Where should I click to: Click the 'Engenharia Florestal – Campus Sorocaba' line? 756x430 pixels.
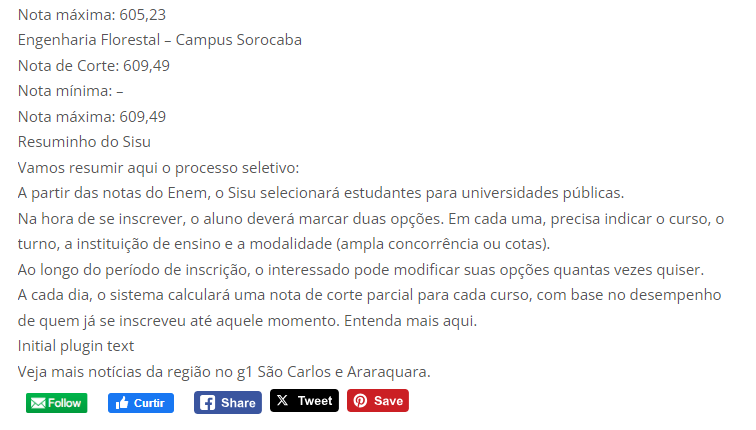click(160, 40)
